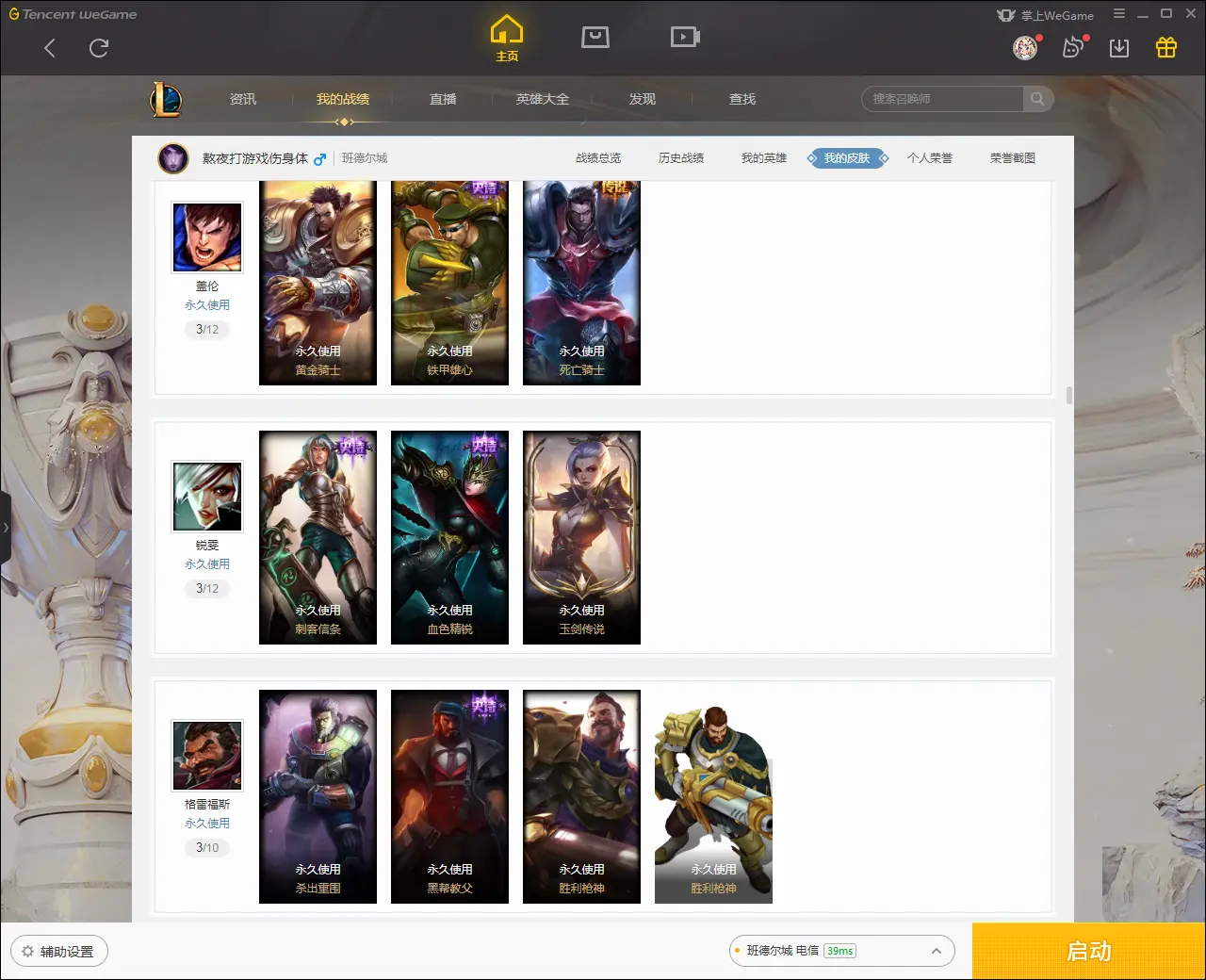
Task: Expand the left side panel handle
Action: [5, 528]
